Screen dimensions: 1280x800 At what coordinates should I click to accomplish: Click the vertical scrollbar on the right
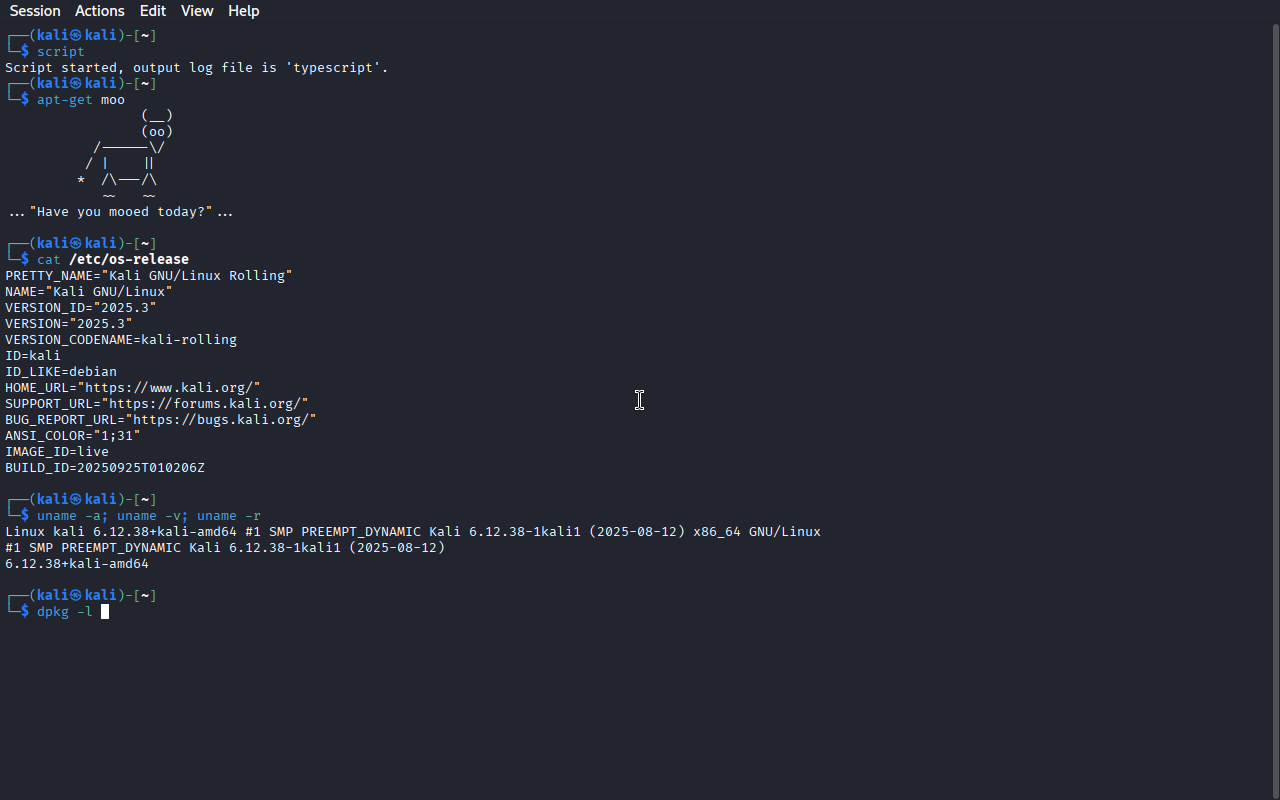[1275, 410]
